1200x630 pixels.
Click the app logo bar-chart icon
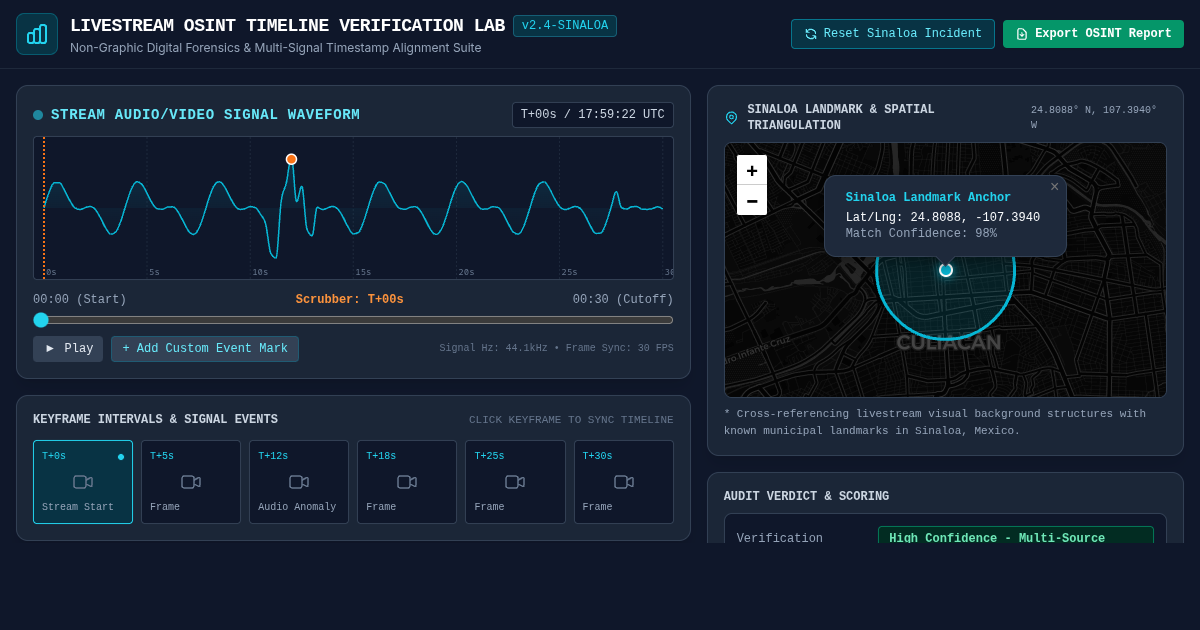37,34
